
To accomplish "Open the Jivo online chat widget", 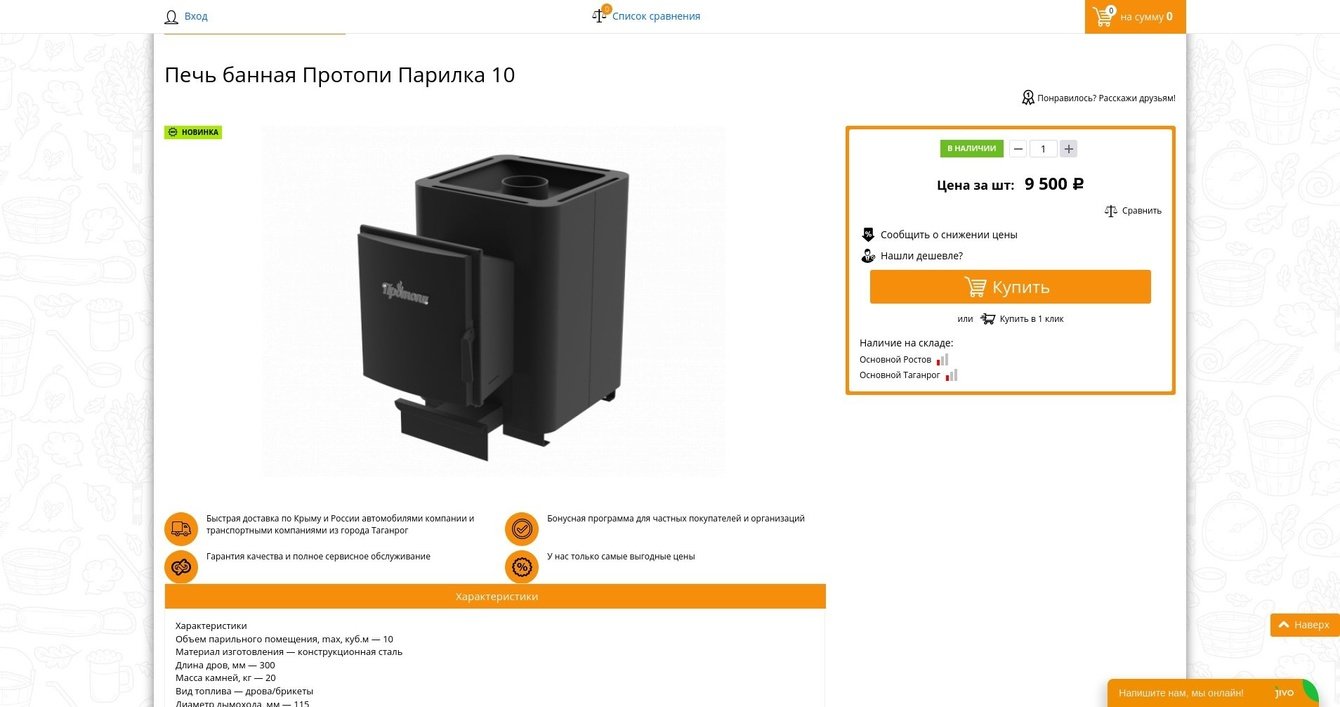I will tap(1212, 693).
